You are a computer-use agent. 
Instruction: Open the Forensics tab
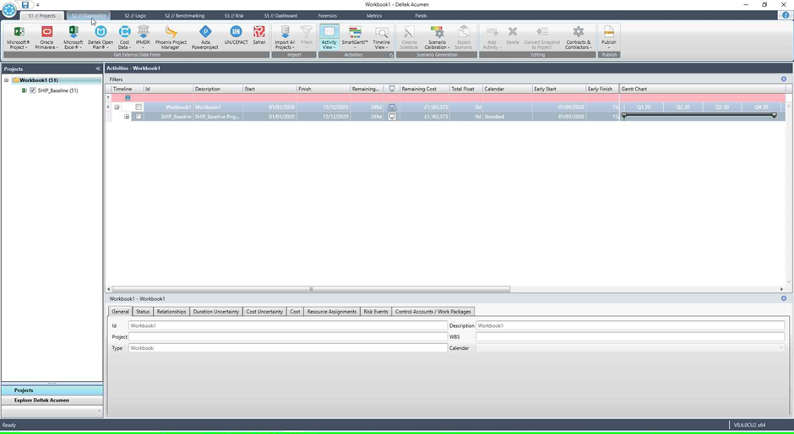coord(328,16)
